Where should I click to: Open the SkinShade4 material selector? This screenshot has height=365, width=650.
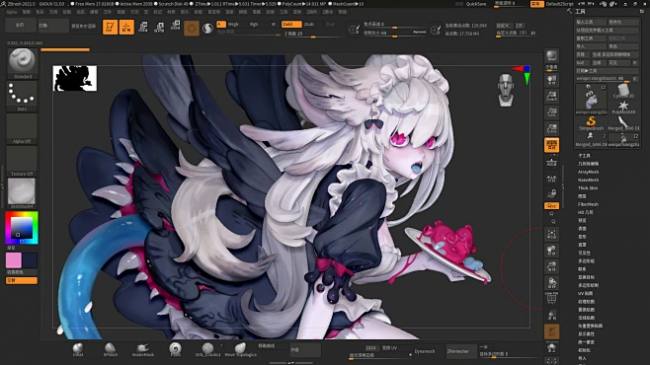tap(22, 194)
